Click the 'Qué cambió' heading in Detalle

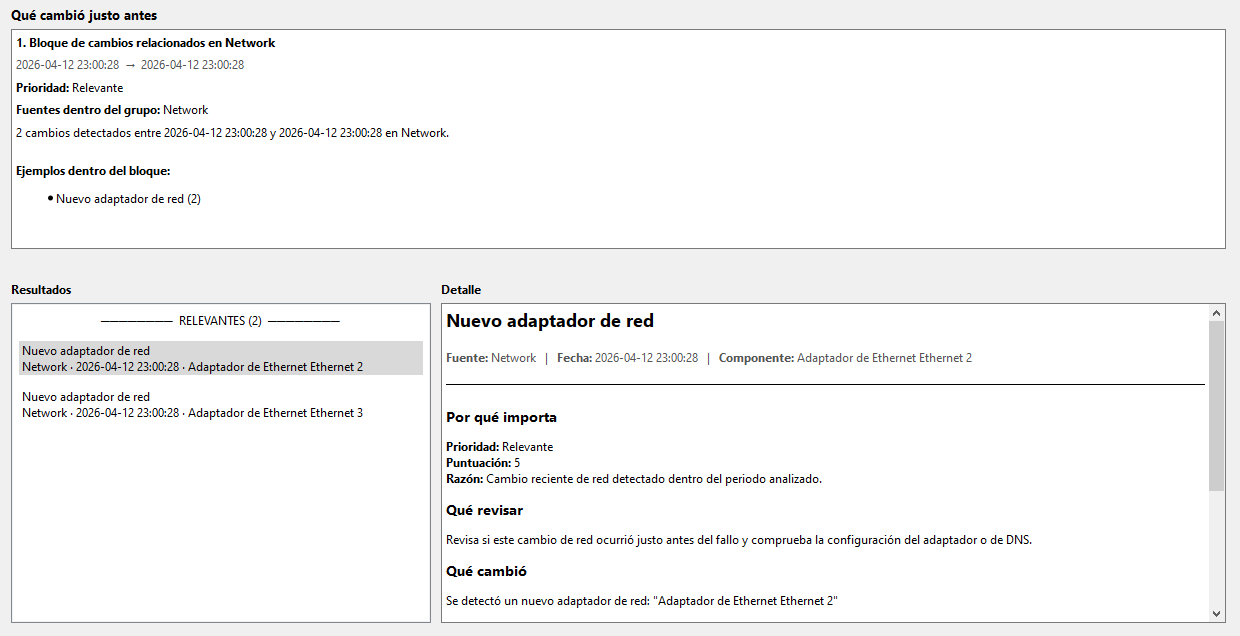click(x=486, y=571)
